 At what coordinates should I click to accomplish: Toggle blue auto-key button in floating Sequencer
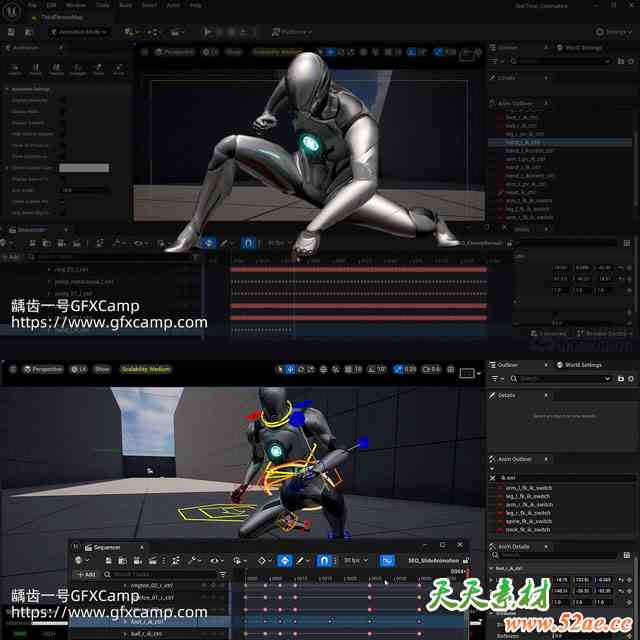pos(284,561)
